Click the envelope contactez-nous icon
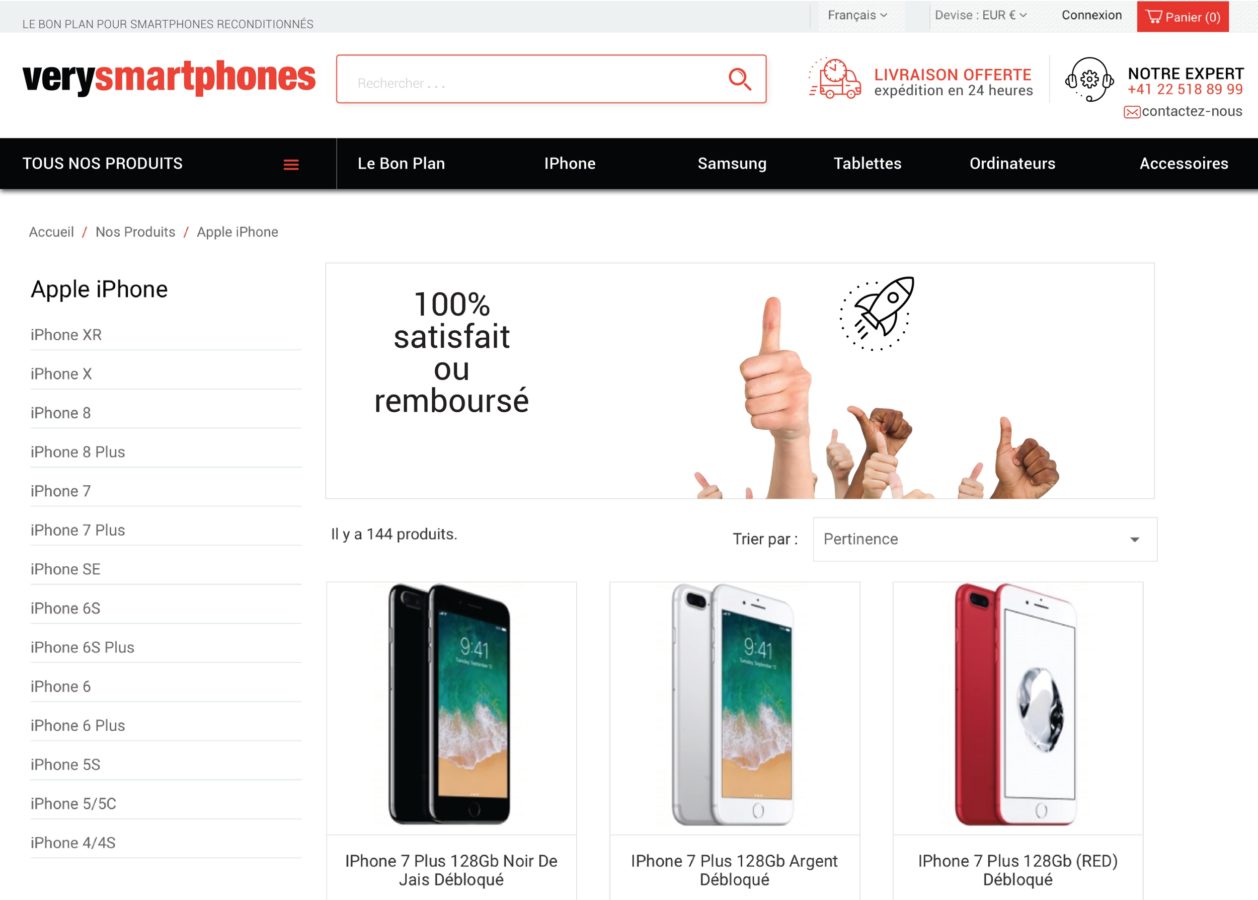This screenshot has height=900, width=1258. click(x=1132, y=112)
